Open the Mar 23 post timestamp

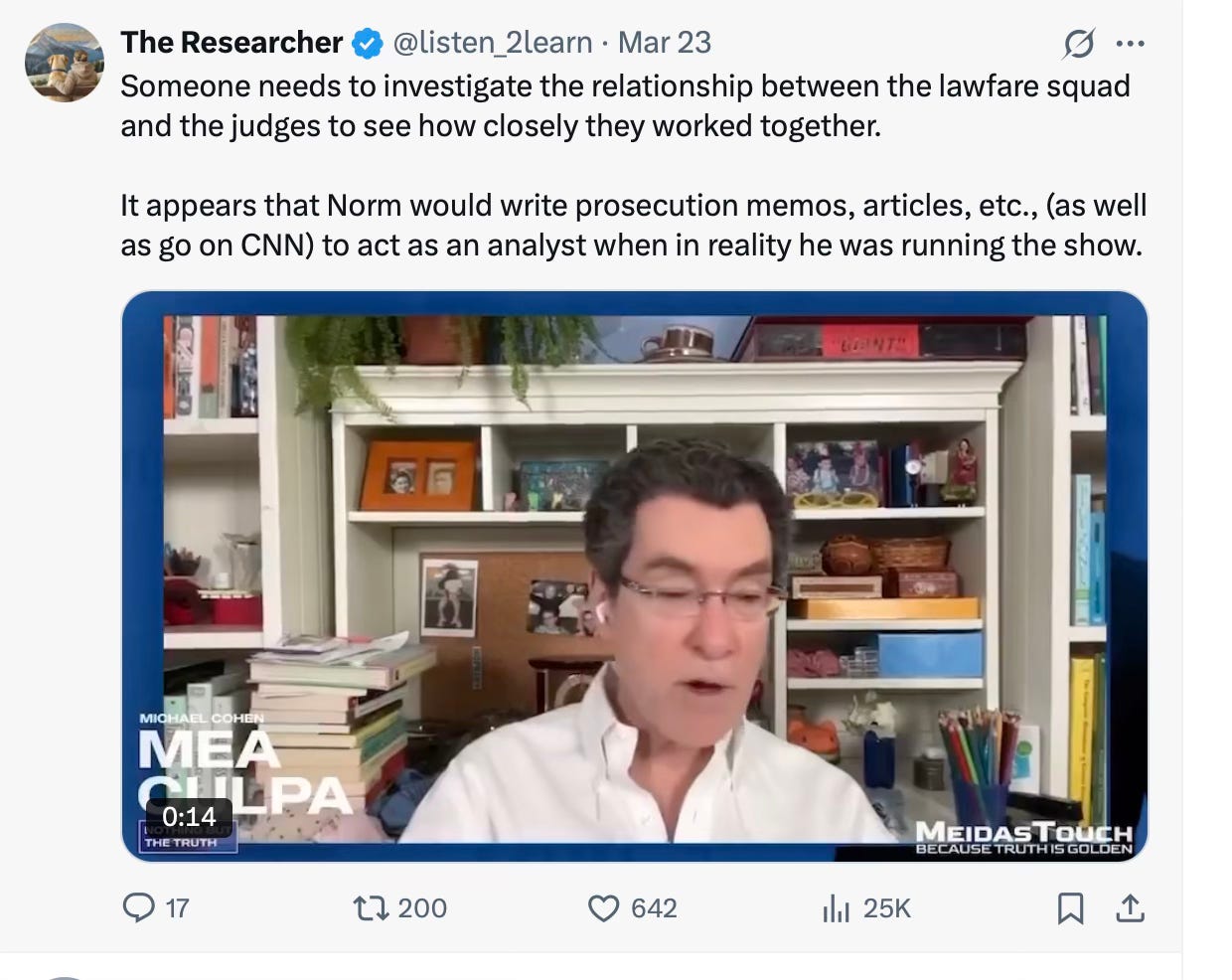click(664, 43)
